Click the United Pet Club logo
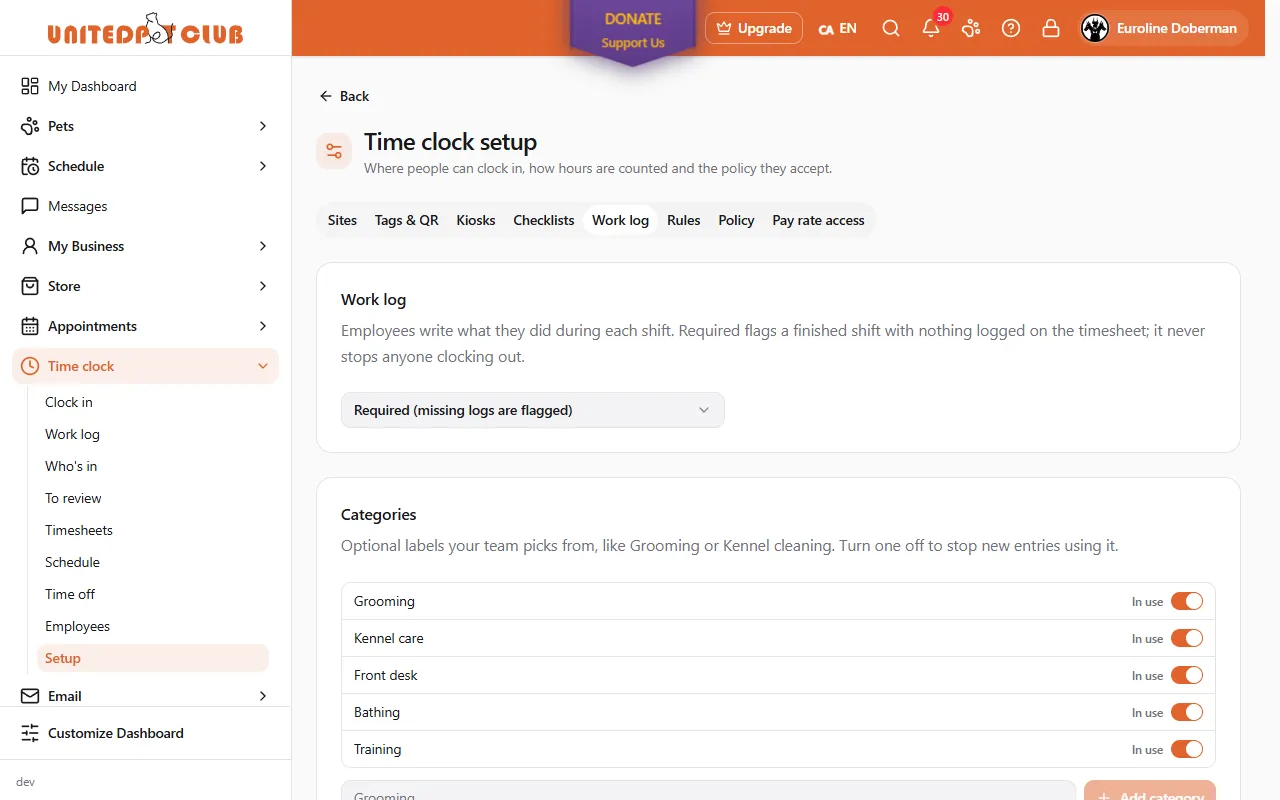Image resolution: width=1280 pixels, height=800 pixels. pyautogui.click(x=145, y=29)
